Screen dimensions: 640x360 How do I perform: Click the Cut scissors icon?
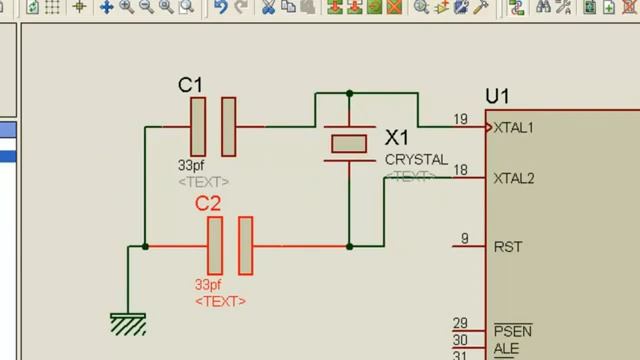coord(268,7)
